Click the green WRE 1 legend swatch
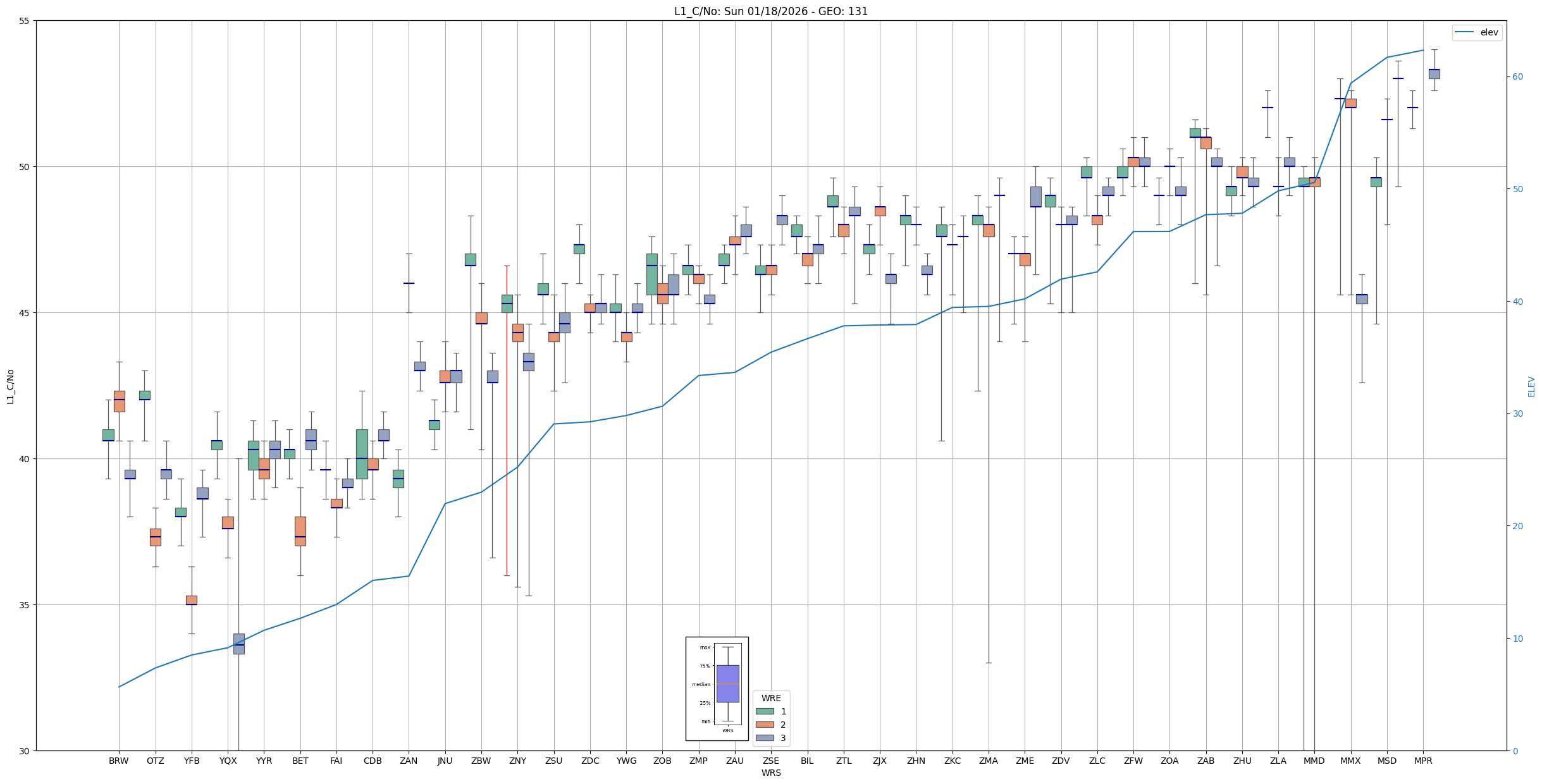This screenshot has width=1542, height=784. (x=765, y=711)
